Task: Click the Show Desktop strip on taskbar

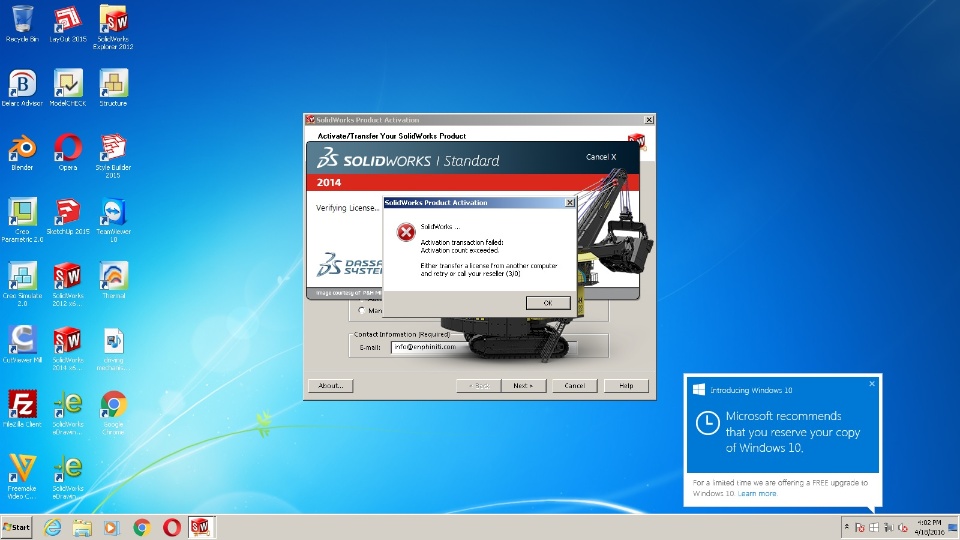Action: (954, 527)
